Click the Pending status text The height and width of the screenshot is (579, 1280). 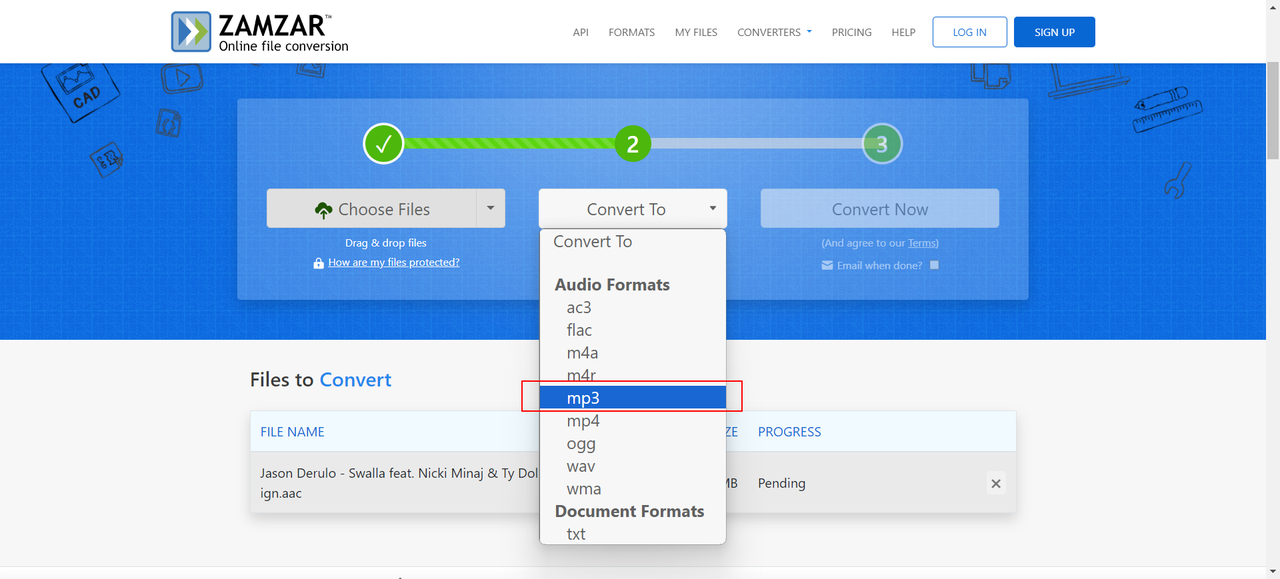tap(781, 483)
